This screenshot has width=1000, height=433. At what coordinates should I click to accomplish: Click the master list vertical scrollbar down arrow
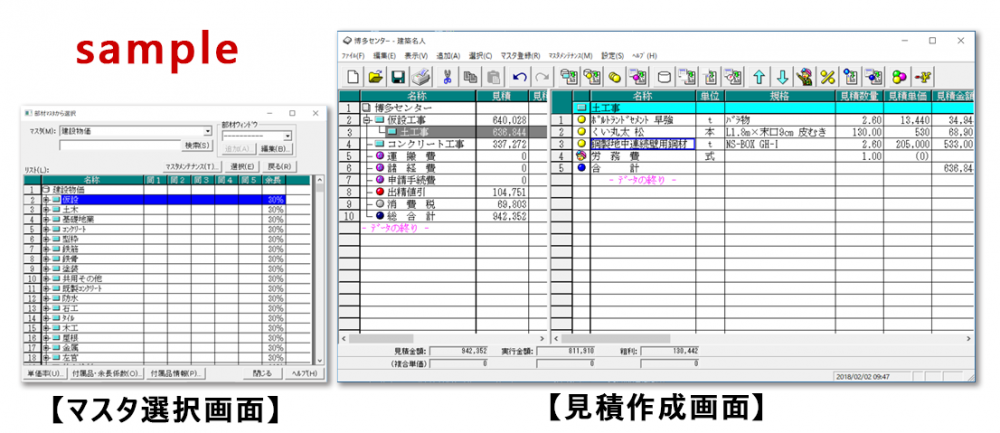tap(321, 362)
